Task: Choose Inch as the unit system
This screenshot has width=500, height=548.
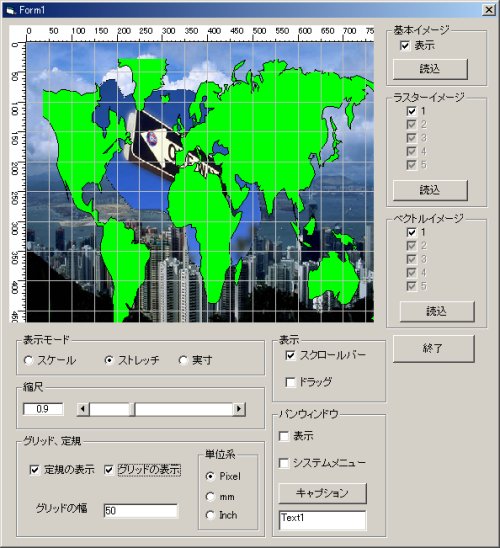Action: coord(210,515)
